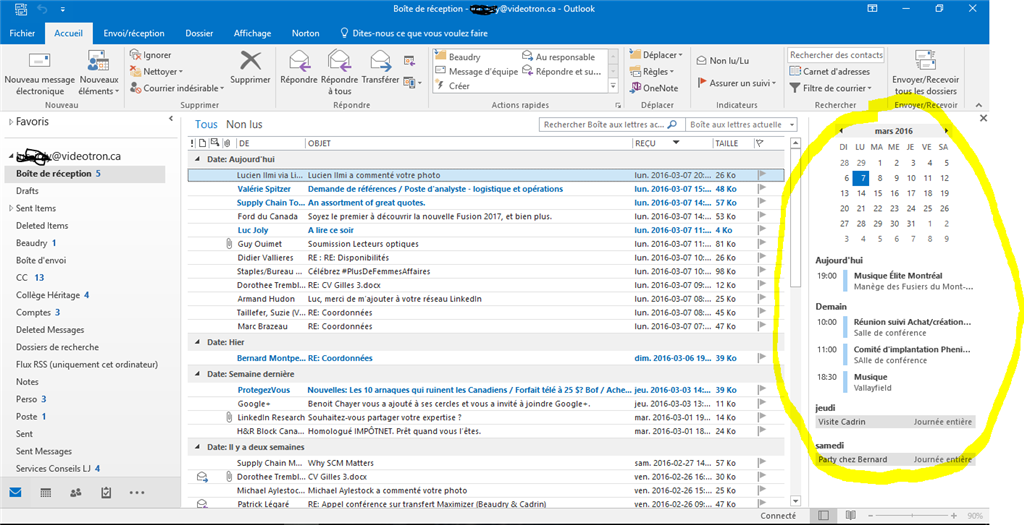
Task: Click the zoom slider in status bar
Action: point(913,516)
